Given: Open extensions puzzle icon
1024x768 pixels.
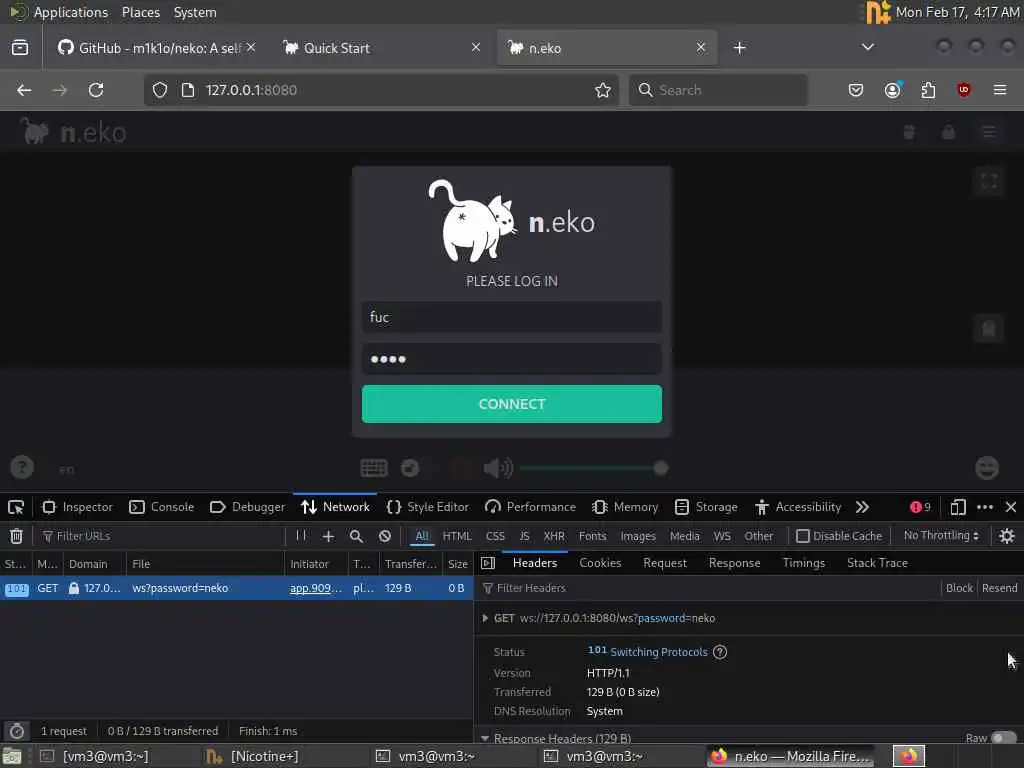Looking at the screenshot, I should 928,90.
